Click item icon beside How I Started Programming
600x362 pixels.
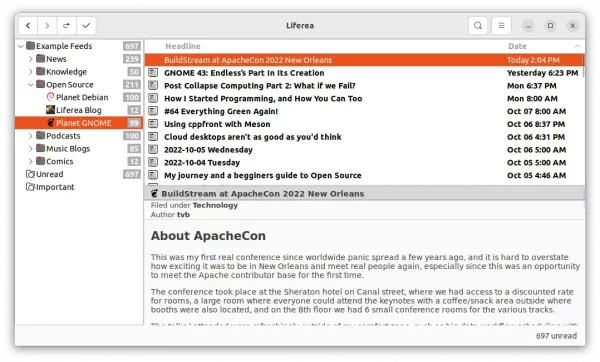[x=153, y=98]
